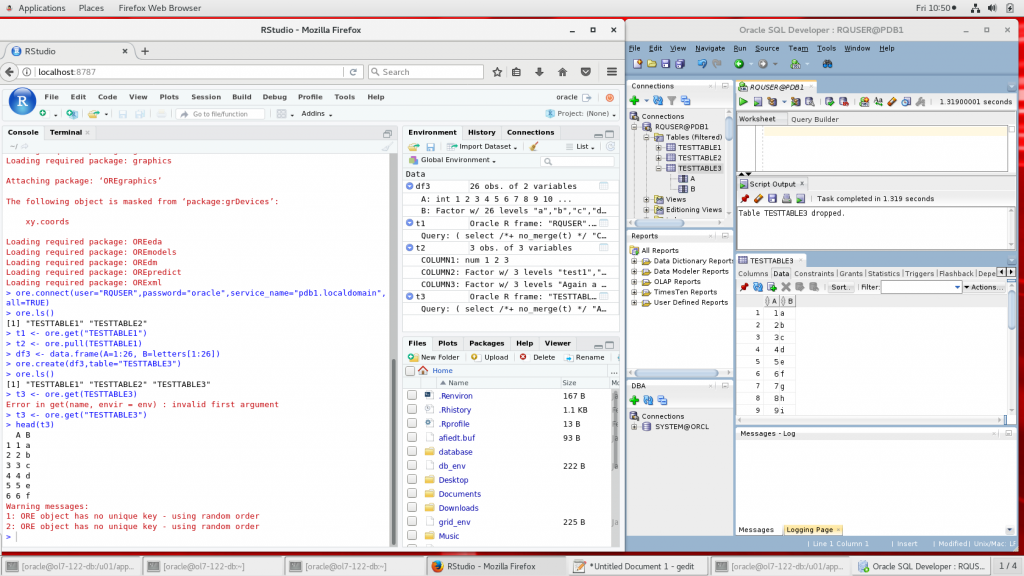Expand TESTTABLE2 node in Connections tree
This screenshot has width=1024, height=576.
tap(659, 158)
